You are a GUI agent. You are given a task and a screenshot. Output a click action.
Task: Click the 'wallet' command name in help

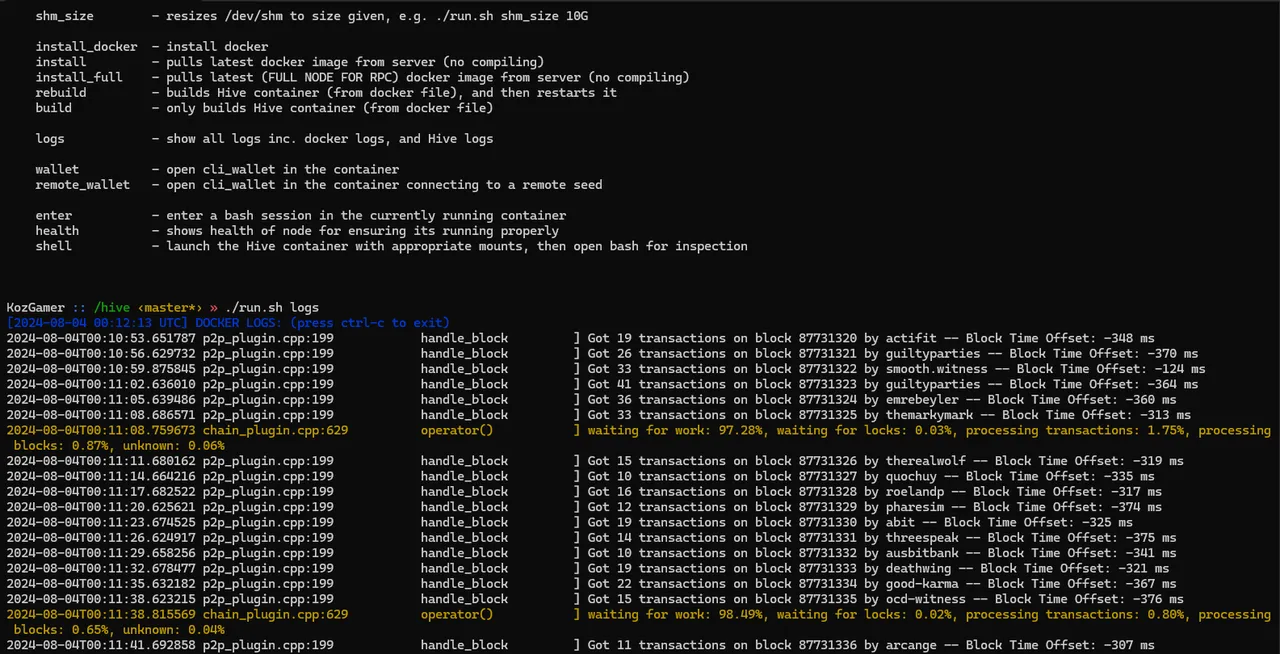click(57, 170)
